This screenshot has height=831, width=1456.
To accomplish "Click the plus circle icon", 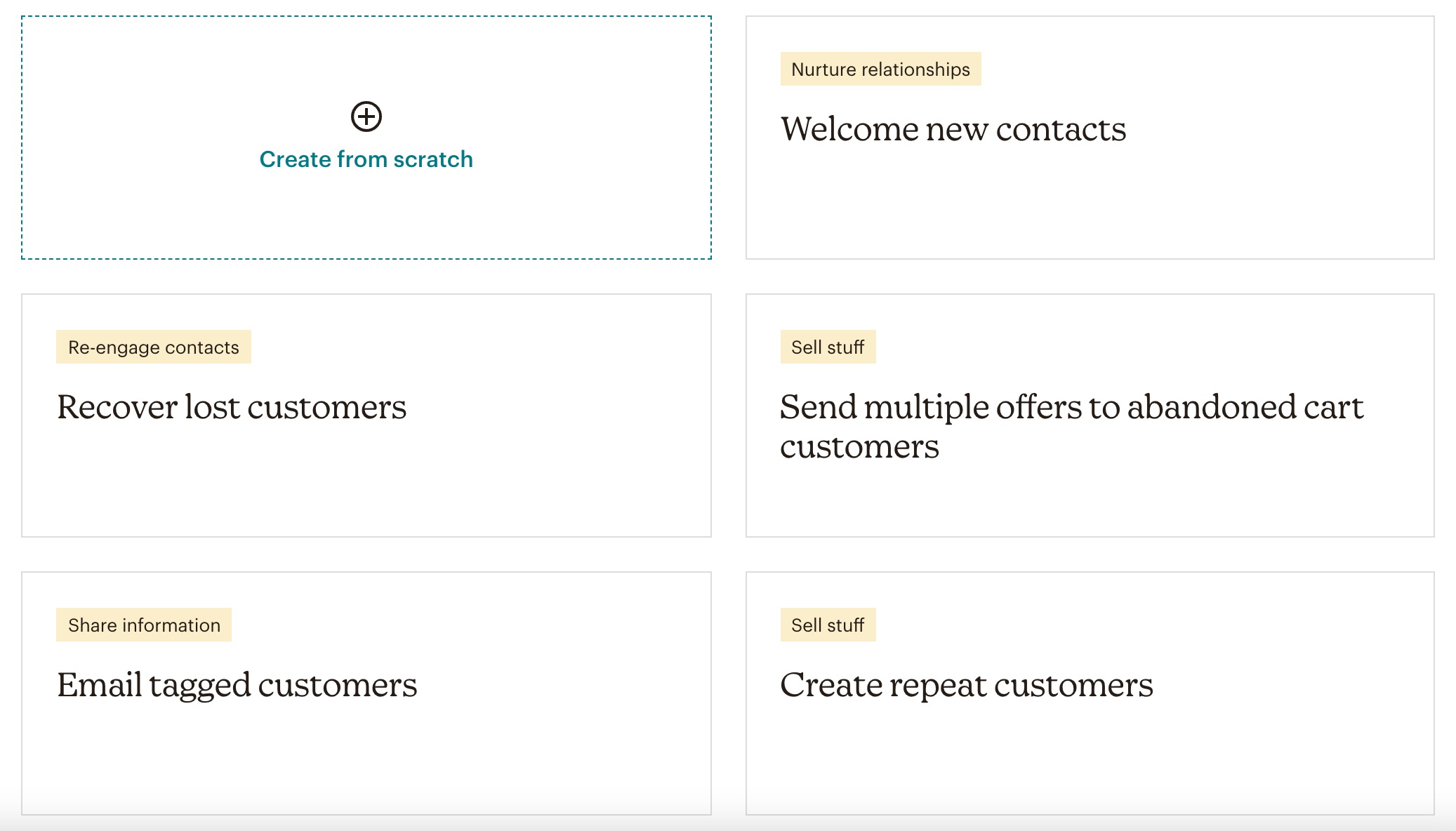I will click(x=366, y=117).
